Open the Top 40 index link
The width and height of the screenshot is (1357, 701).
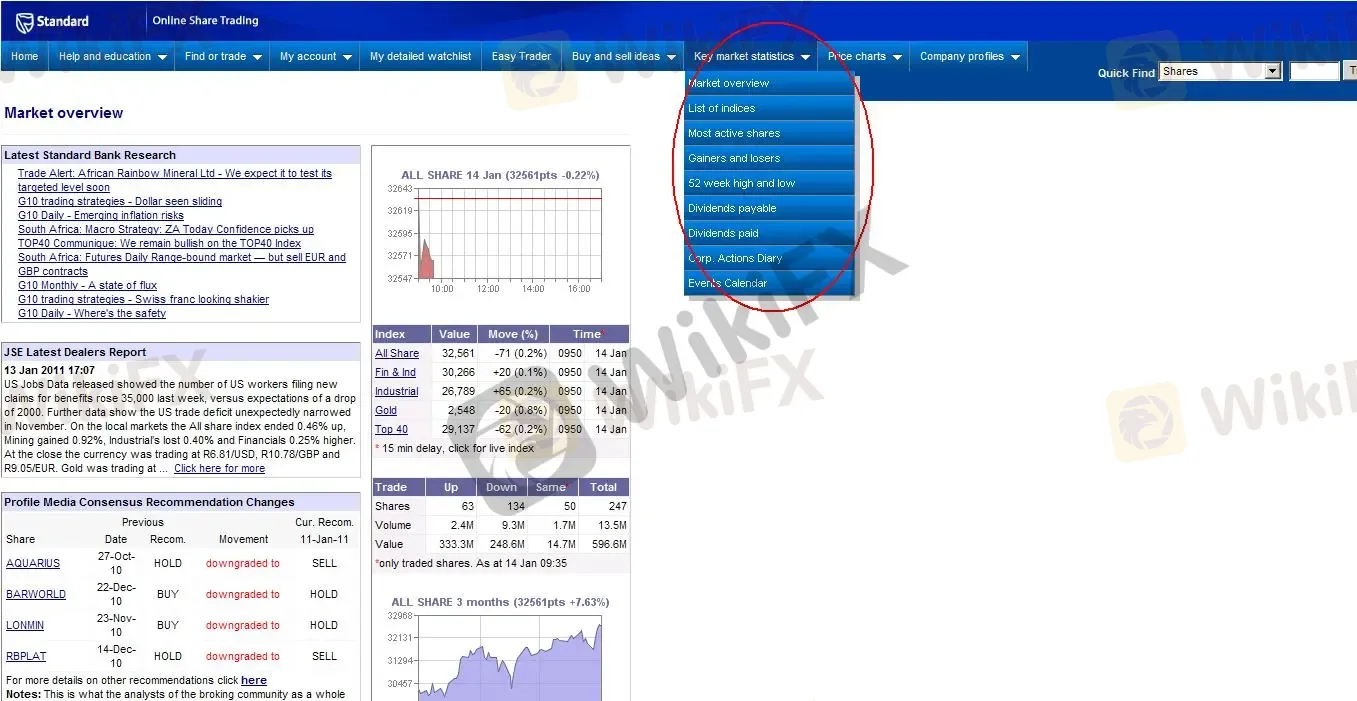point(391,429)
